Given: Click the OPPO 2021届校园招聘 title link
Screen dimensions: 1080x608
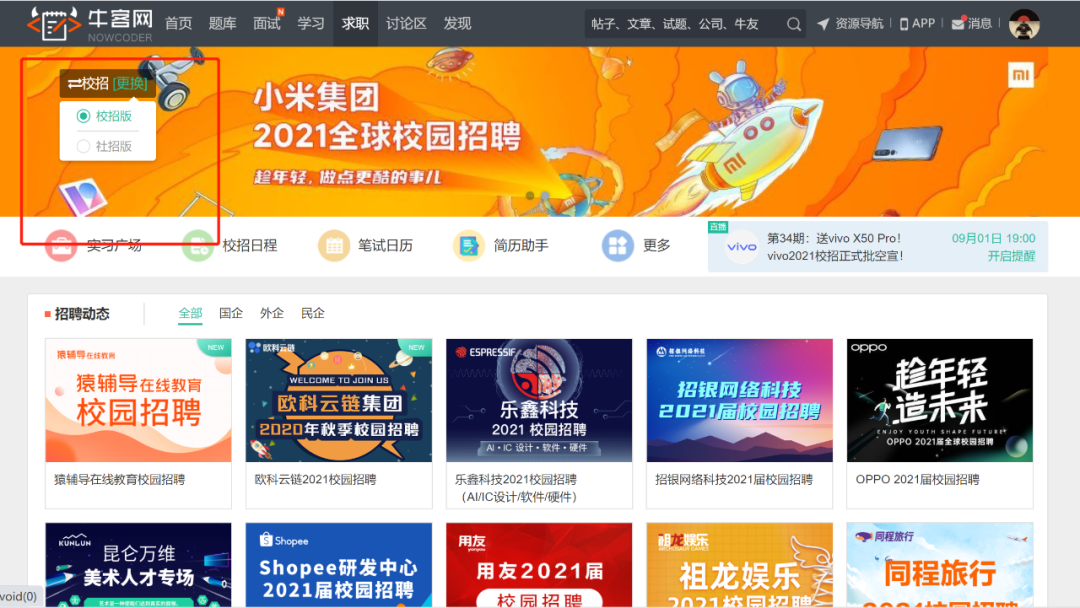Looking at the screenshot, I should pyautogui.click(x=917, y=480).
